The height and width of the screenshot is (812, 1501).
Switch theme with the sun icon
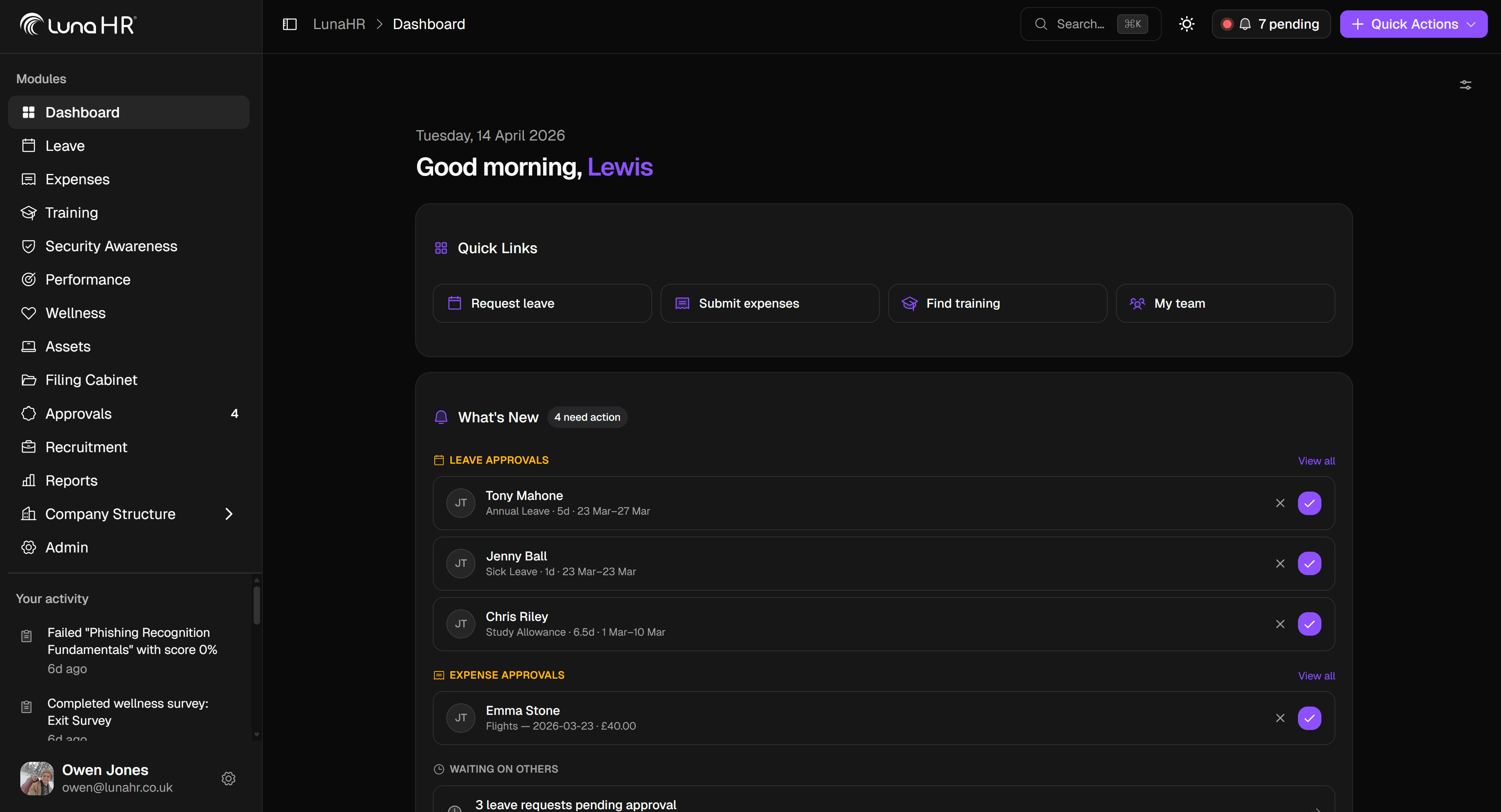(x=1186, y=24)
